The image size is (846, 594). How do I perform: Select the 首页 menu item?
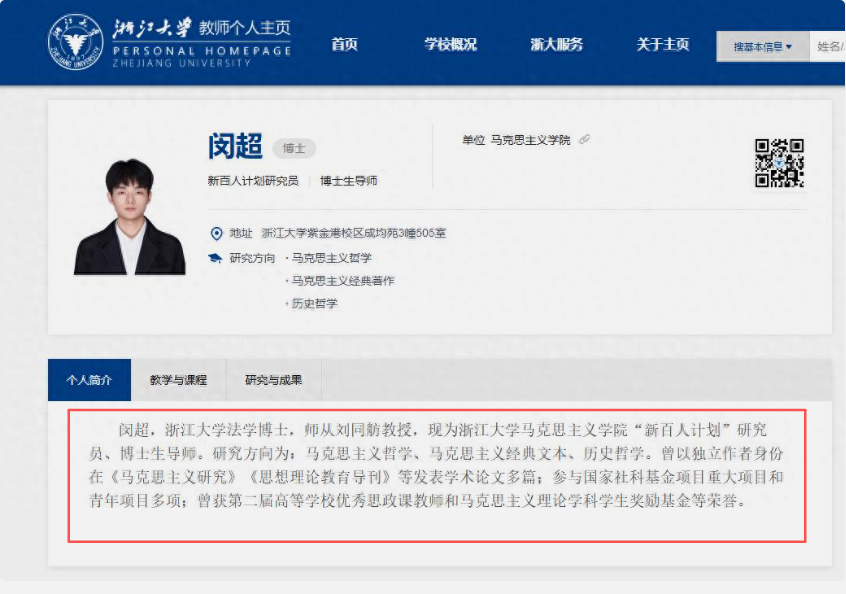pos(344,44)
